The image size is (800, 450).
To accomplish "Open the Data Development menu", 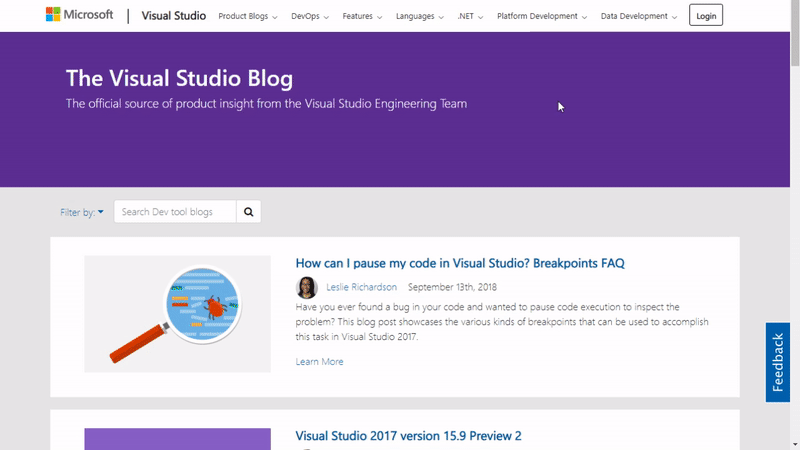I will [639, 16].
